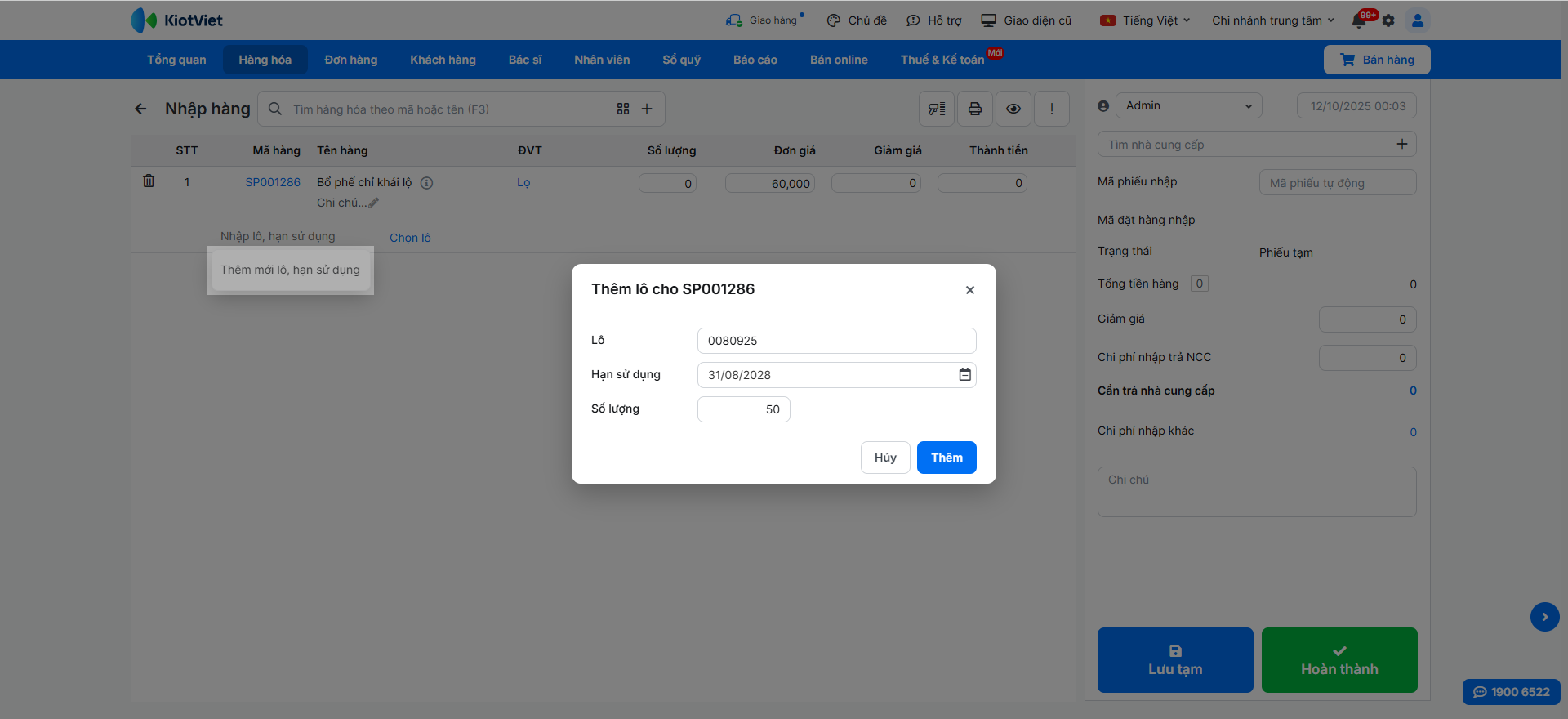Click the Hoàn thành button
Image resolution: width=1568 pixels, height=719 pixels.
coord(1339,660)
